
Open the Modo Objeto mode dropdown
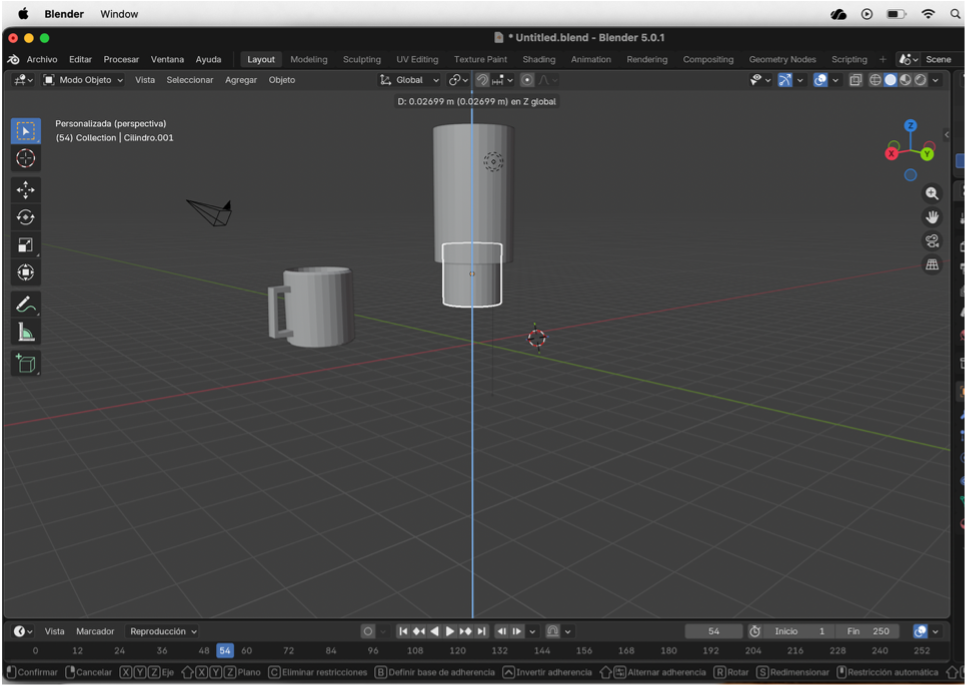tap(84, 80)
